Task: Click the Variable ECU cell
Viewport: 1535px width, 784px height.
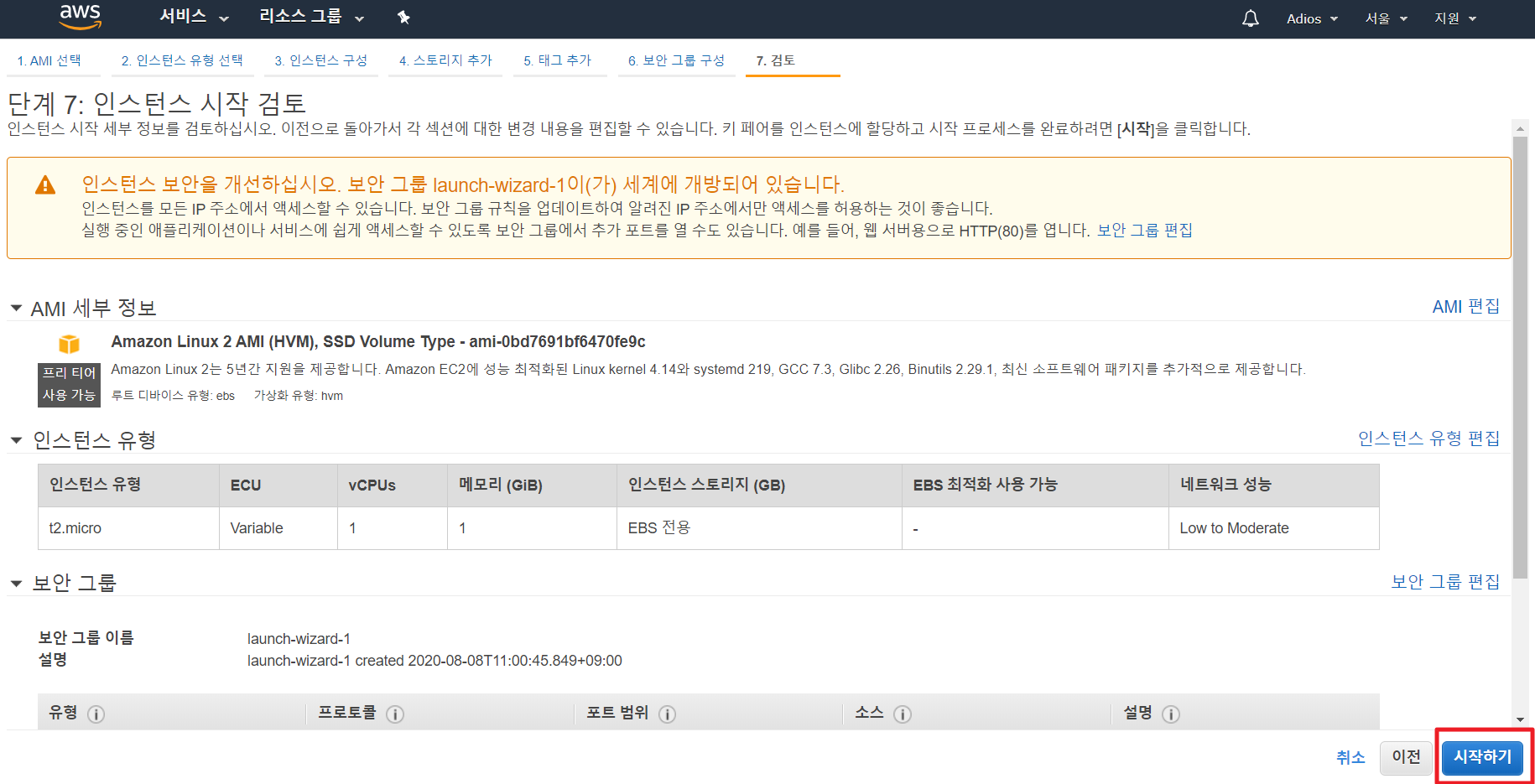Action: 278,528
